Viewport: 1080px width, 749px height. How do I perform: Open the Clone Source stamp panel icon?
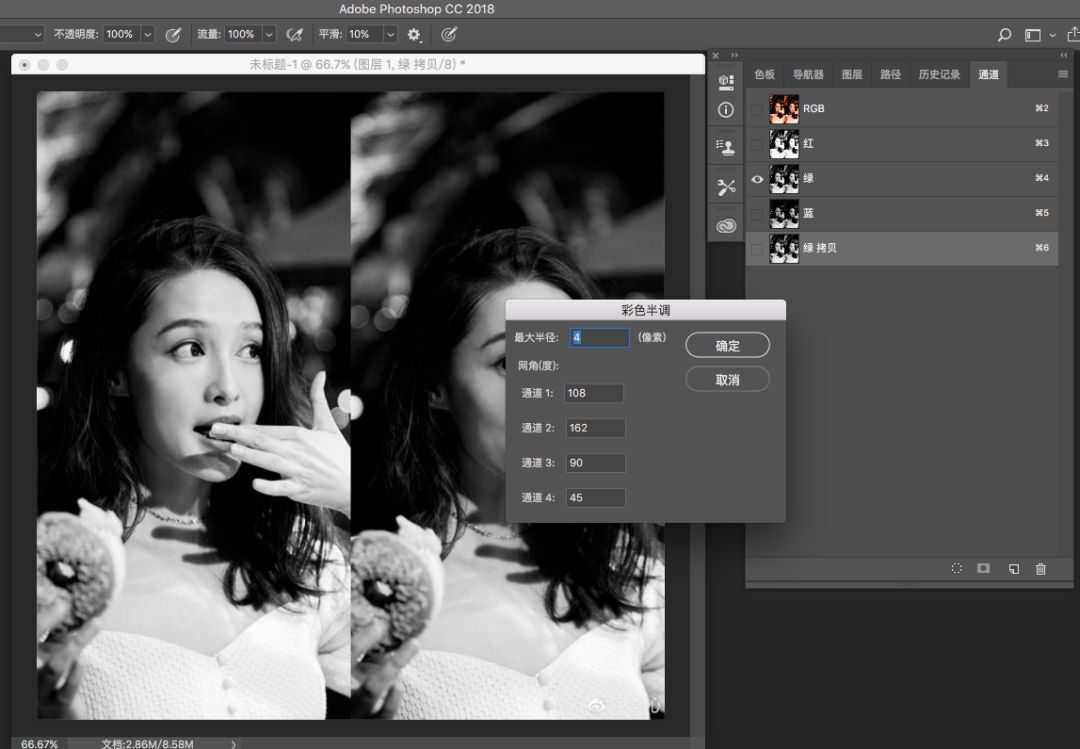[x=726, y=147]
